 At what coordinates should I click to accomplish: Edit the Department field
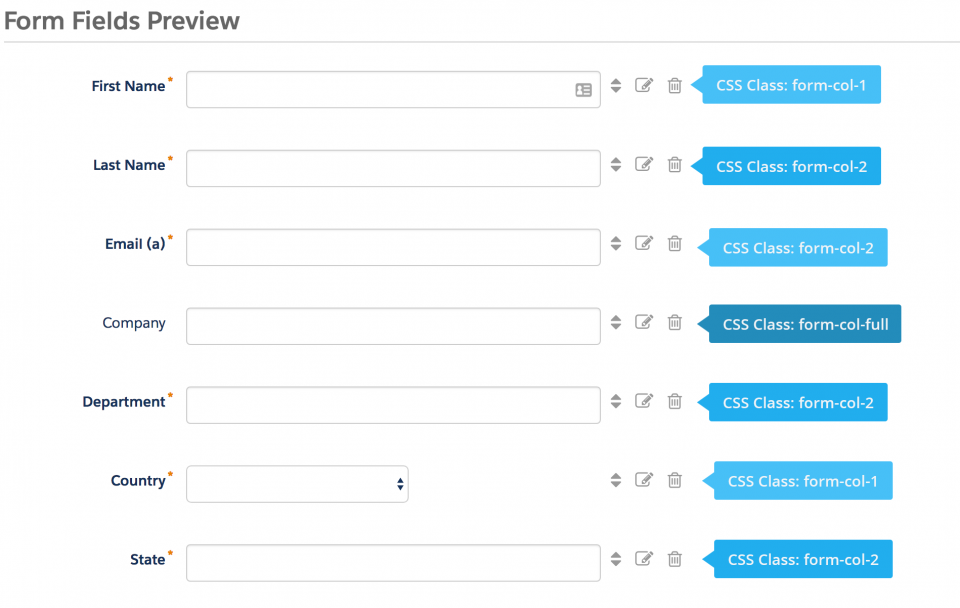click(644, 401)
